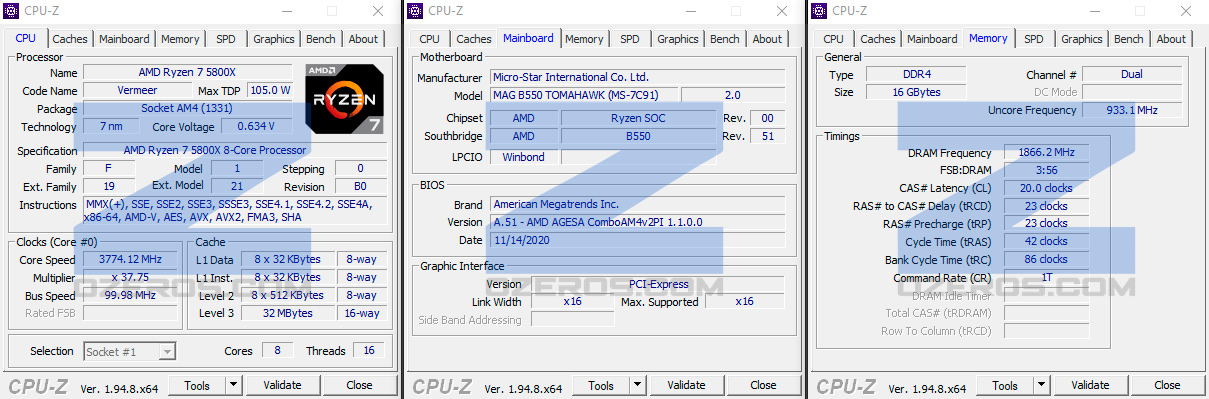The width and height of the screenshot is (1209, 399).
Task: Click Validate button in the Memory window
Action: click(x=1090, y=385)
